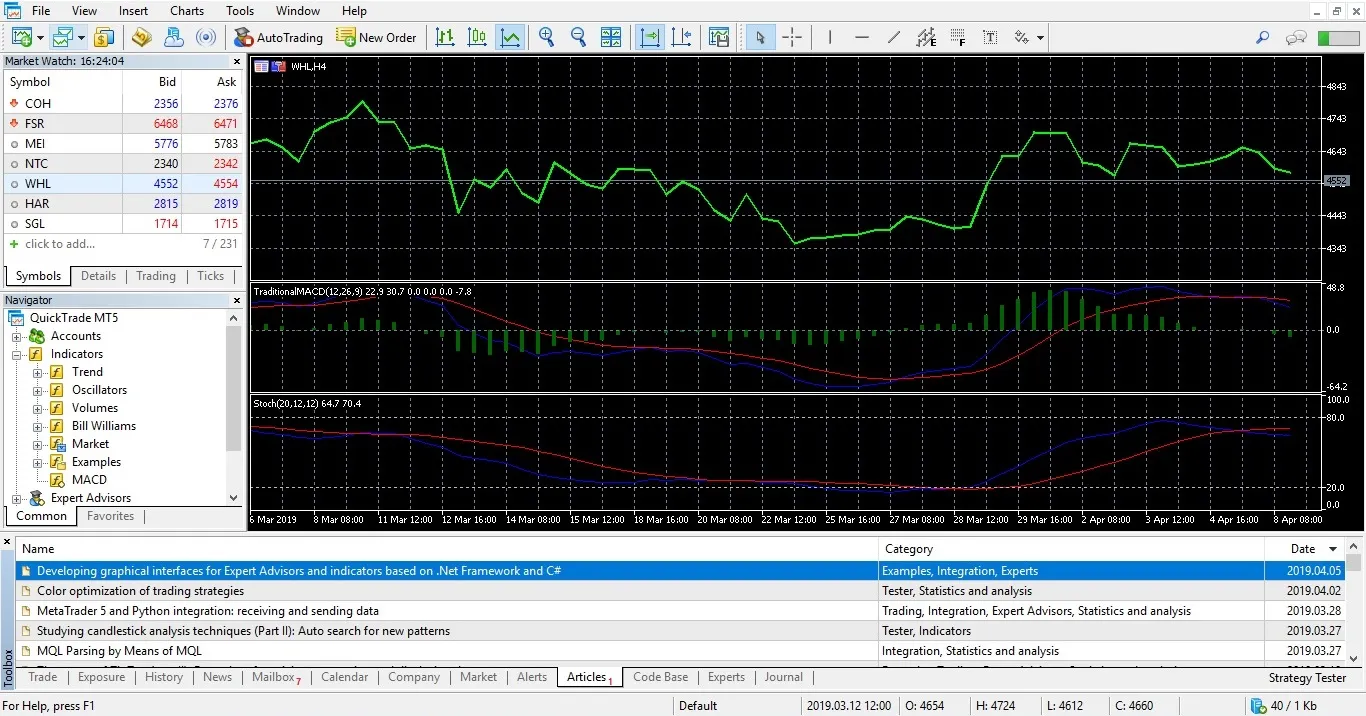Click the select cursor arrow tool
This screenshot has height=716, width=1366.
click(x=760, y=37)
